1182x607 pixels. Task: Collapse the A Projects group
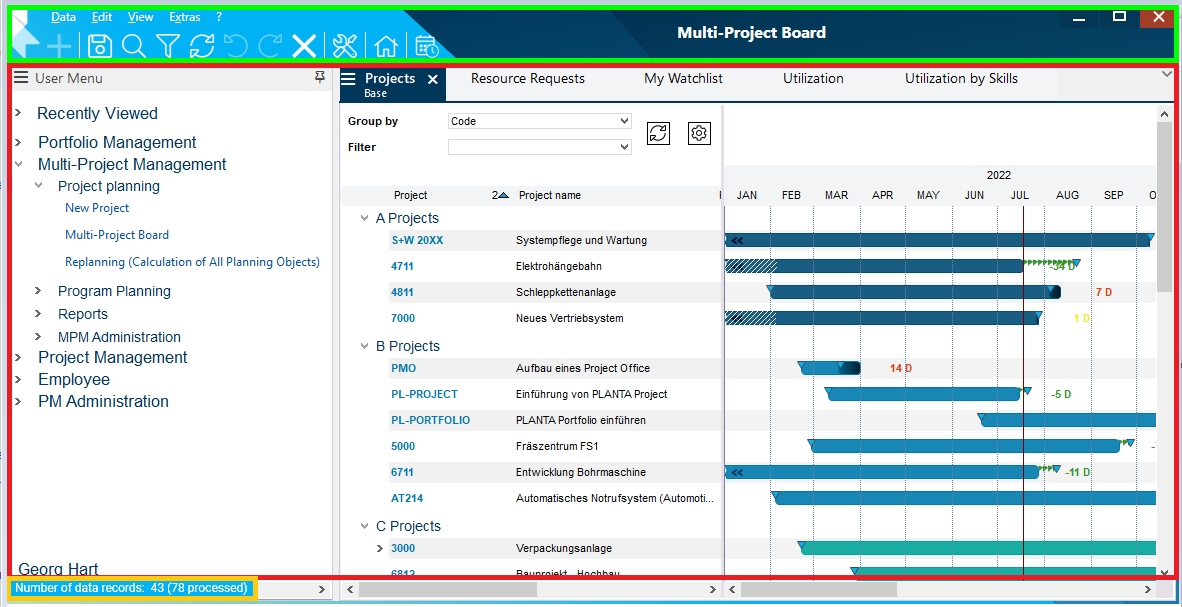[x=364, y=218]
